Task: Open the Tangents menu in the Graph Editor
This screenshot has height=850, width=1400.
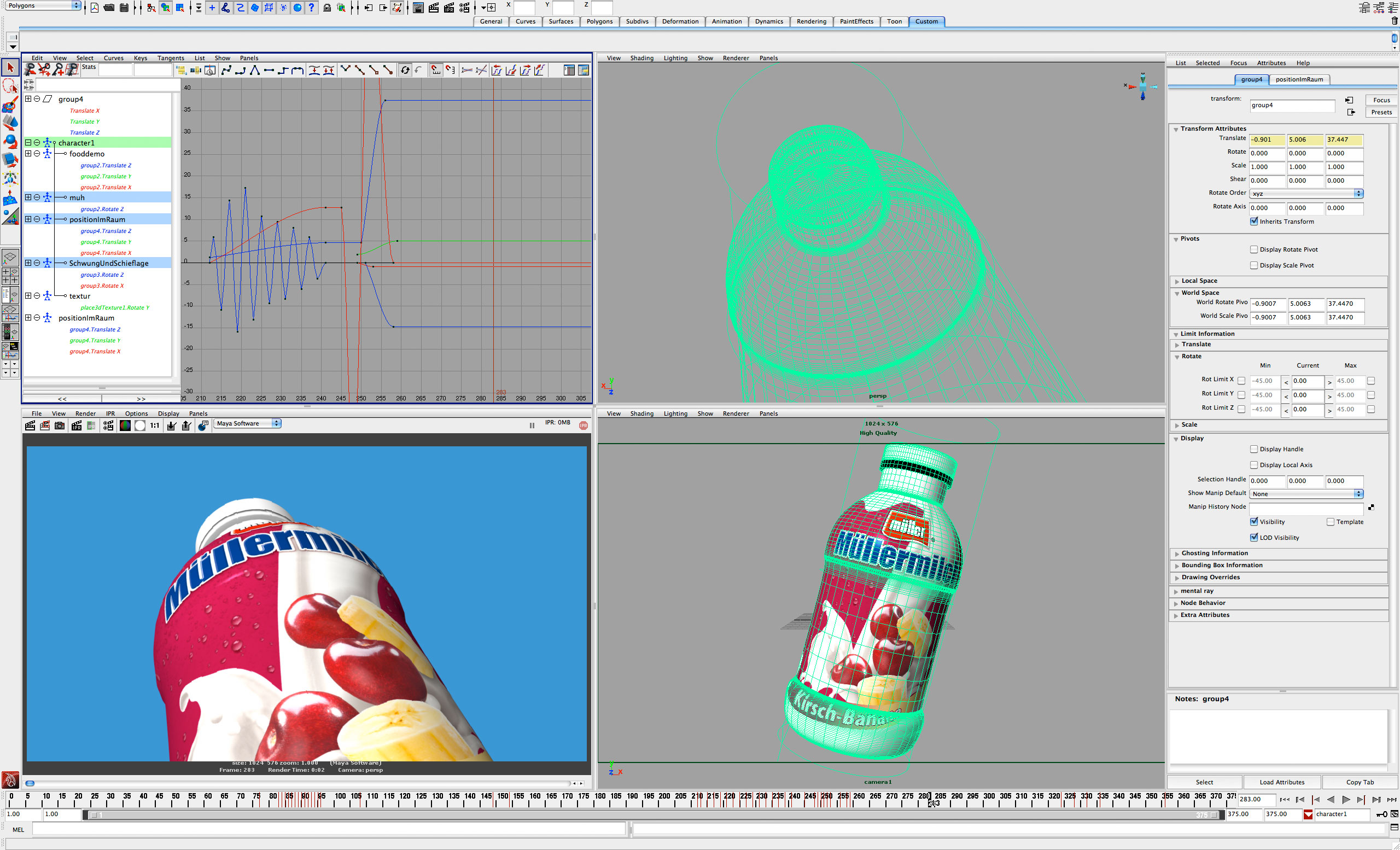Action: [x=171, y=58]
